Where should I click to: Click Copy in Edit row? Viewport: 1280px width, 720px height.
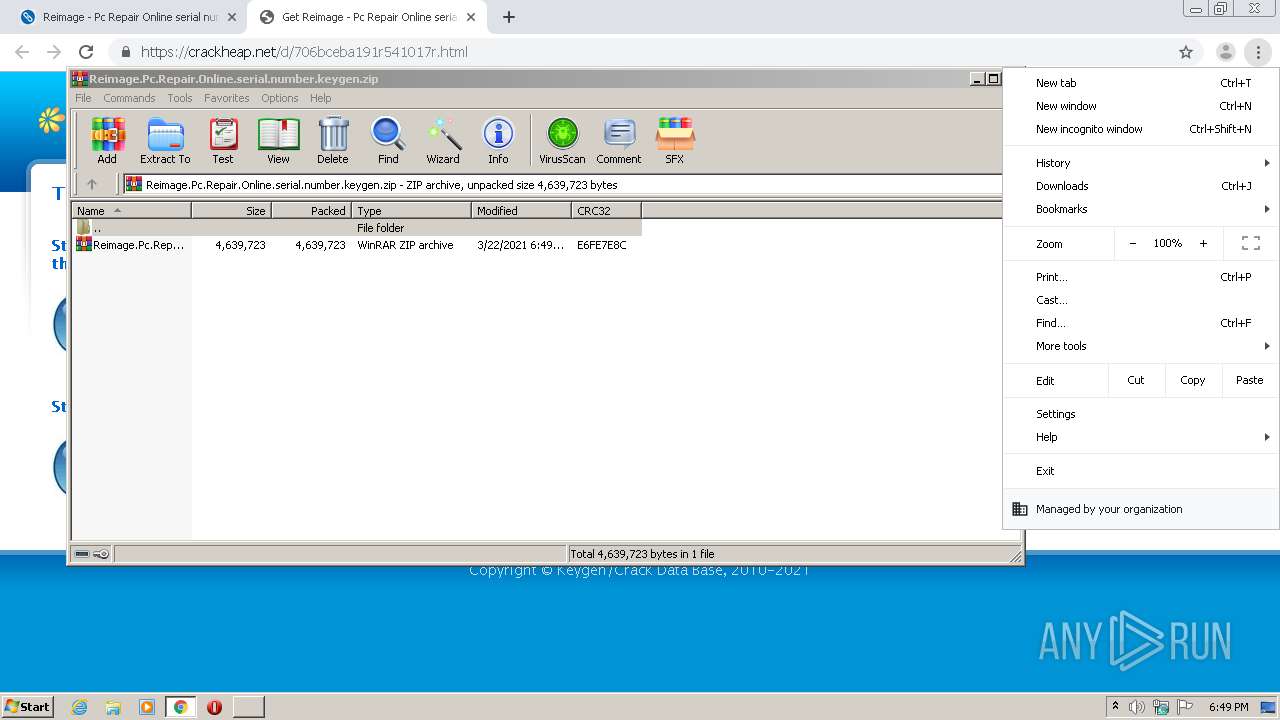pyautogui.click(x=1192, y=380)
